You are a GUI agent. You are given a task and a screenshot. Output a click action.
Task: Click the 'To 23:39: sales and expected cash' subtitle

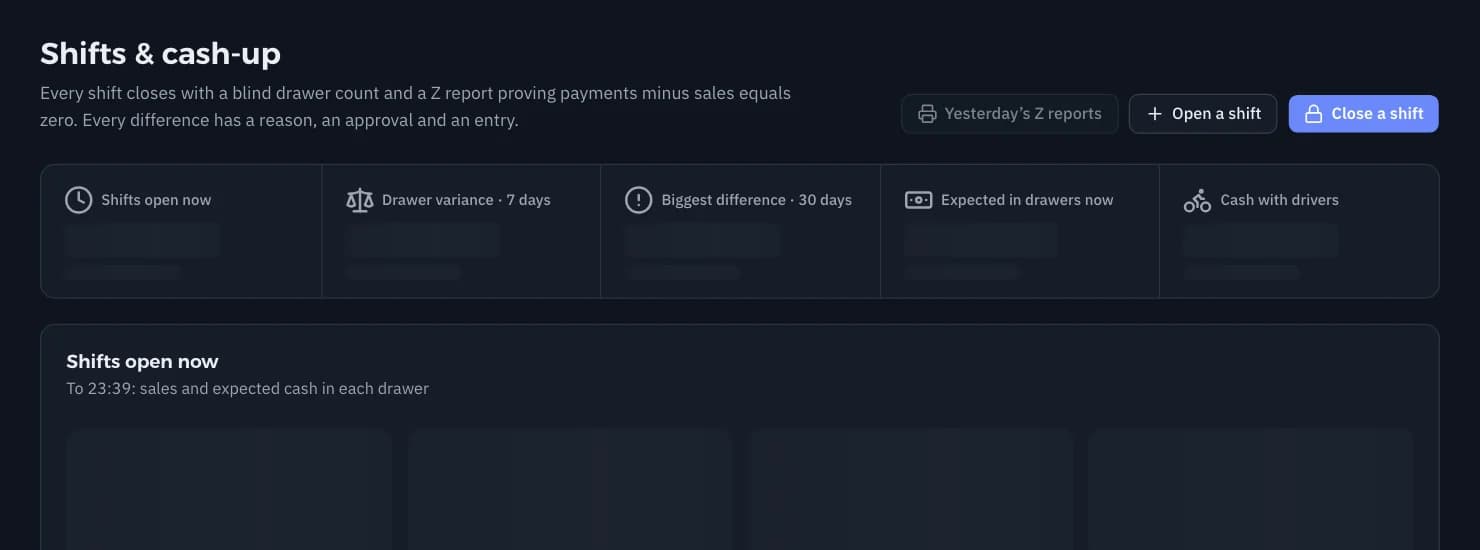(247, 388)
